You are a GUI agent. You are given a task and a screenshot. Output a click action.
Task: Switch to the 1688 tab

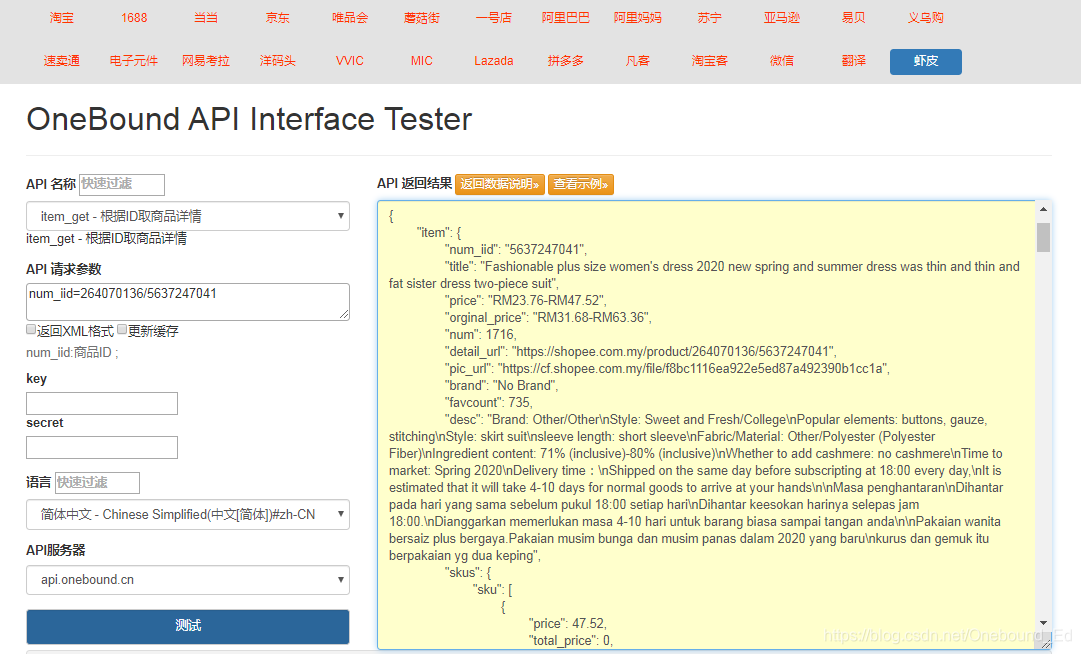tap(134, 18)
